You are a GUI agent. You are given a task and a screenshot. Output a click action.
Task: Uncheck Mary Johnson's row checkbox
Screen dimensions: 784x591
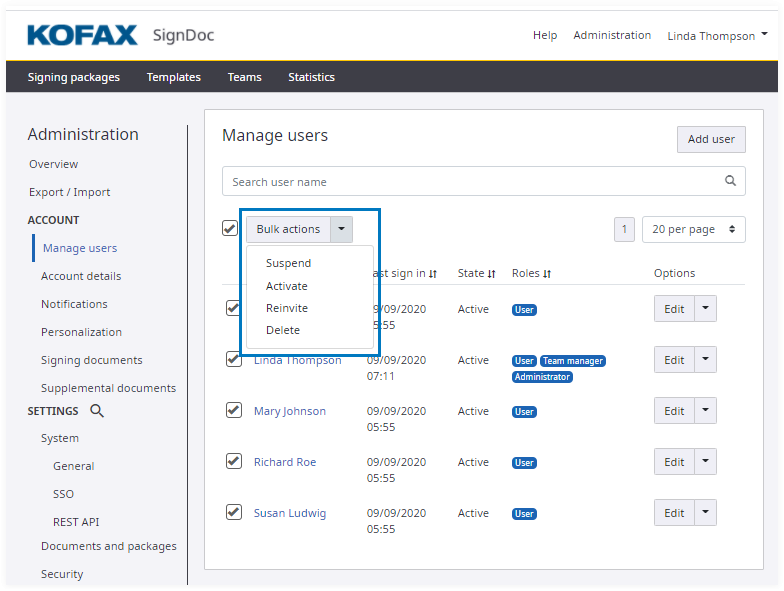234,410
